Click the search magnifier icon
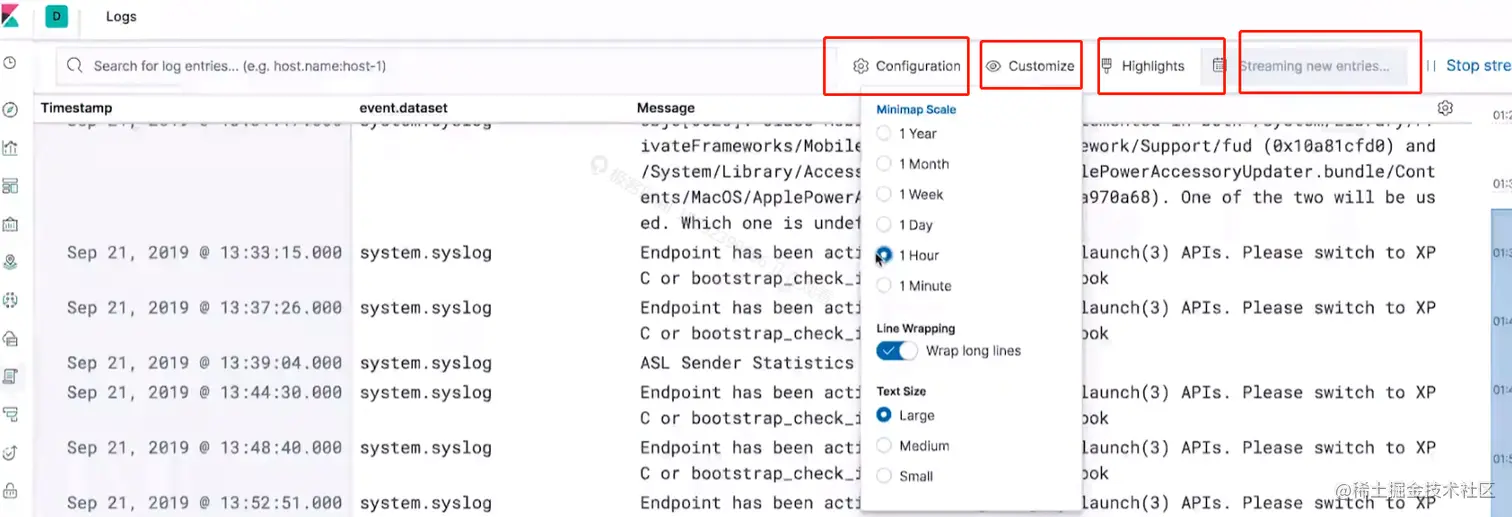This screenshot has width=1512, height=517. click(x=74, y=66)
